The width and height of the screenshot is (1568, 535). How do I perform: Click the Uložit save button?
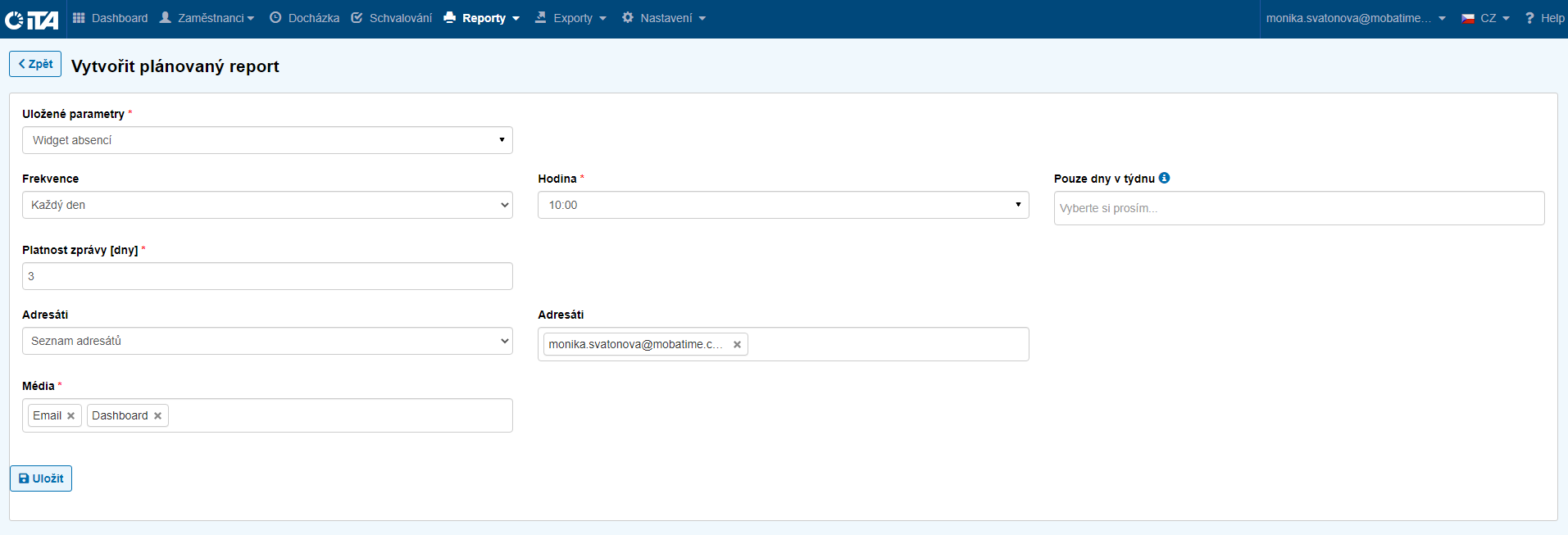pyautogui.click(x=41, y=478)
